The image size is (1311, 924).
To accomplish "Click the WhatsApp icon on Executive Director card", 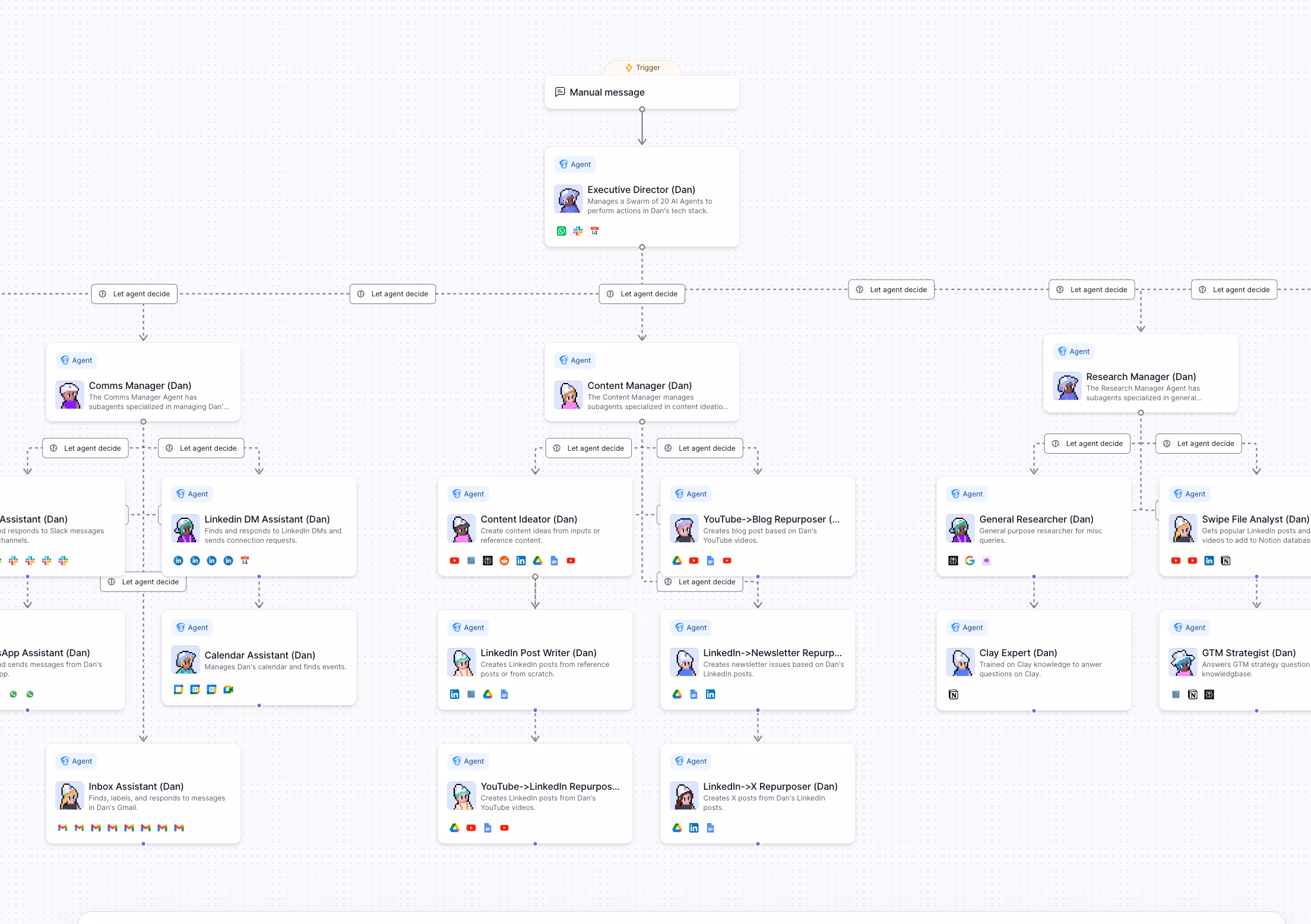I will coord(561,231).
